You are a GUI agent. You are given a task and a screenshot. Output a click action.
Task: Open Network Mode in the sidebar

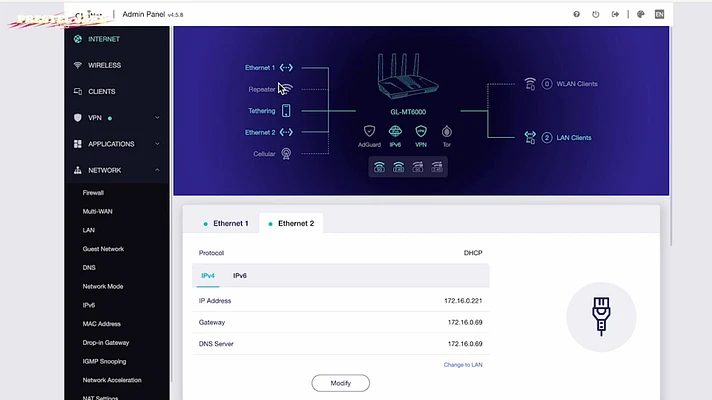click(103, 286)
